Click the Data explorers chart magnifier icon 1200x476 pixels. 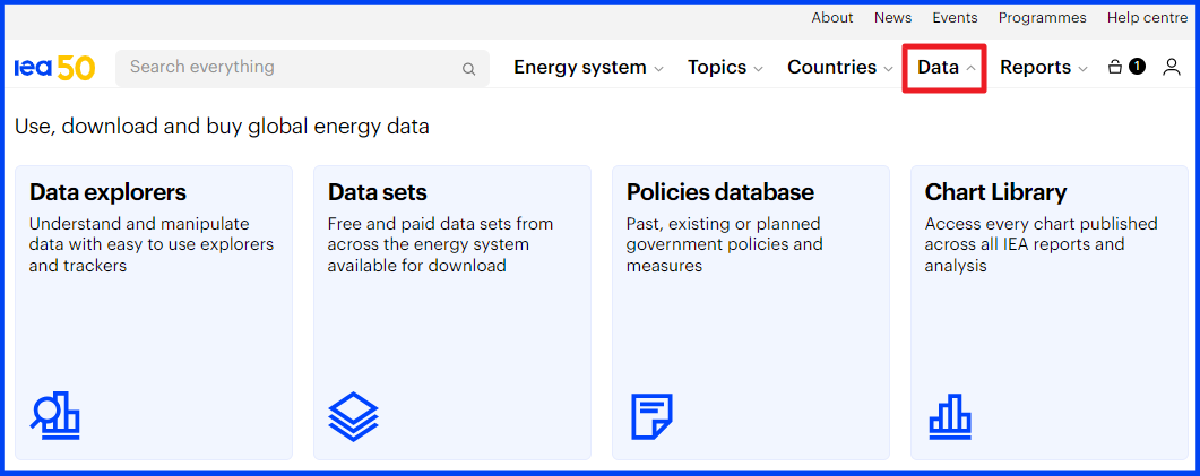pyautogui.click(x=55, y=415)
